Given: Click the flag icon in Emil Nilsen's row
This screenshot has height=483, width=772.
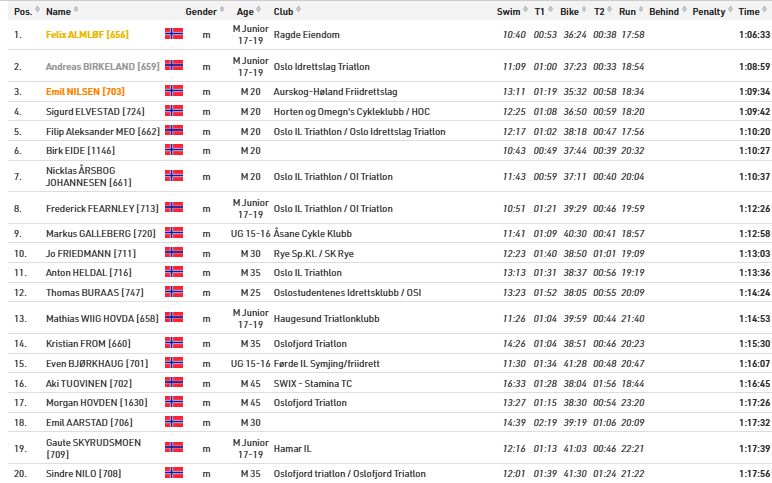Looking at the screenshot, I should coord(174,91).
